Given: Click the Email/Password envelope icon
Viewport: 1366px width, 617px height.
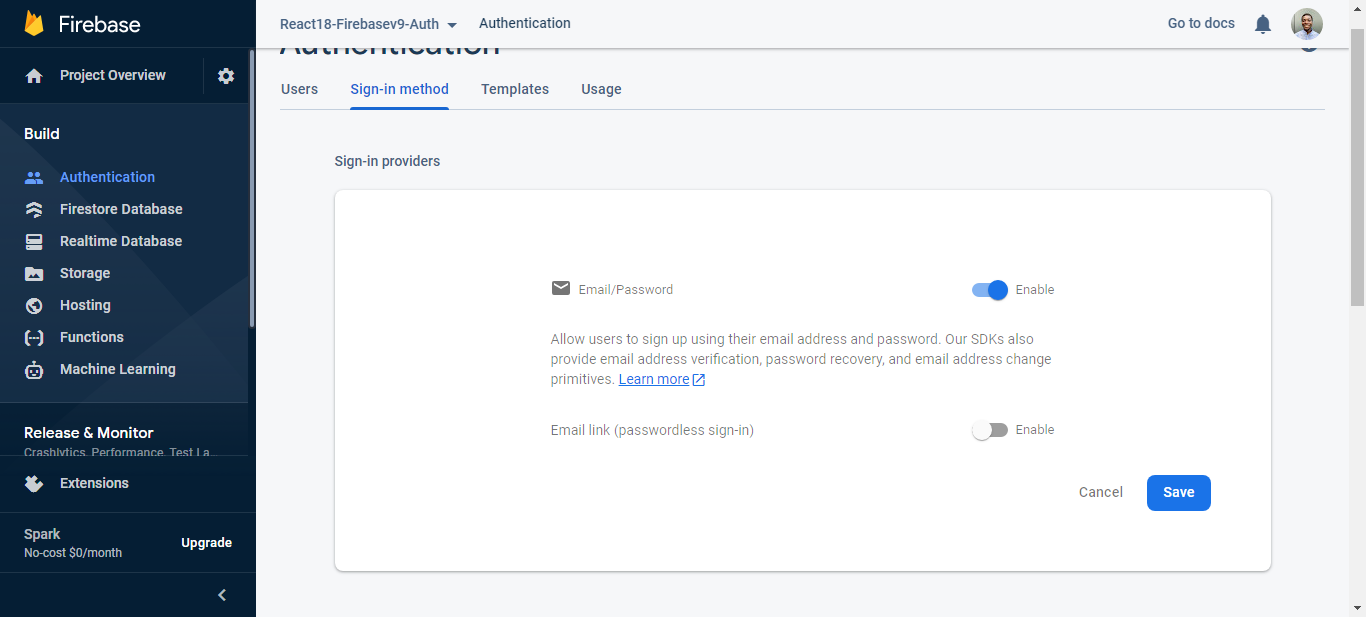Looking at the screenshot, I should 561,288.
